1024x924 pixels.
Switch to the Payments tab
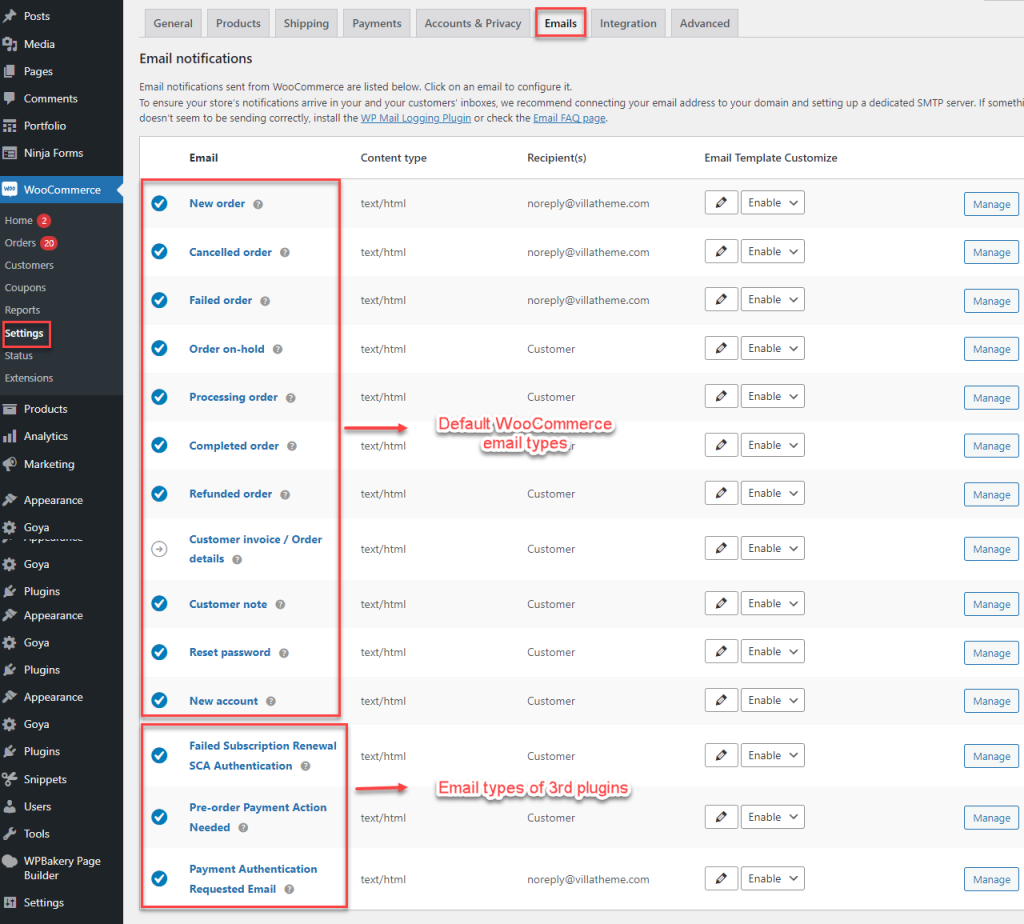[x=376, y=22]
